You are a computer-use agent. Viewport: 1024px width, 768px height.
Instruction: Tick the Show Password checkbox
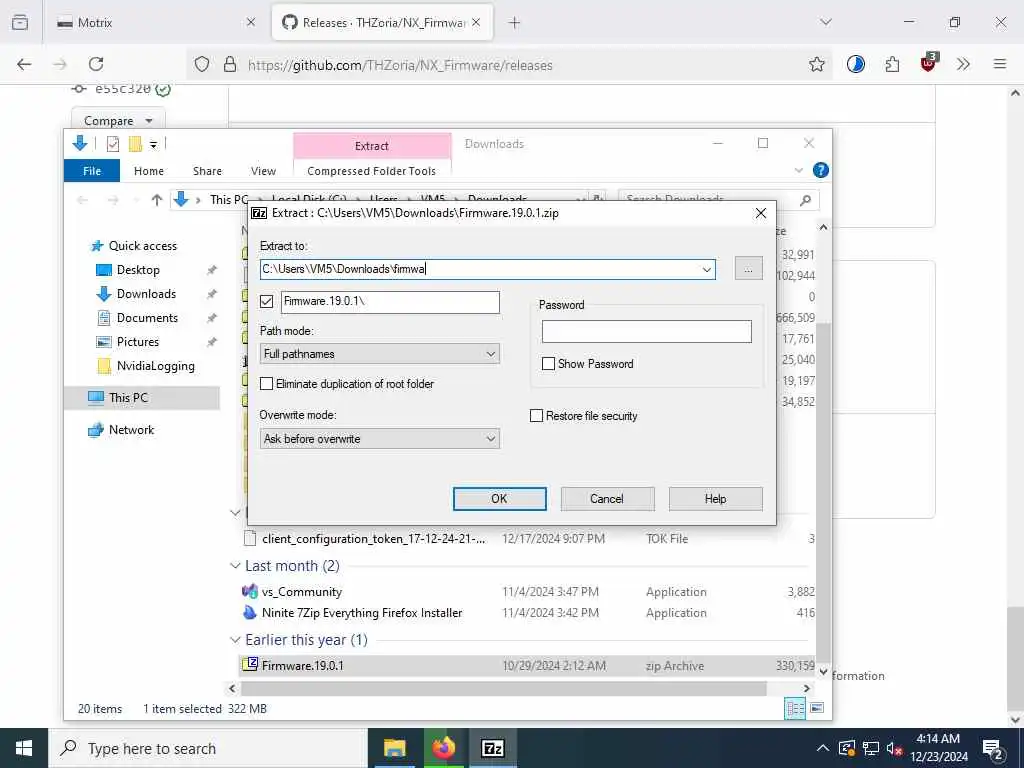pos(549,364)
